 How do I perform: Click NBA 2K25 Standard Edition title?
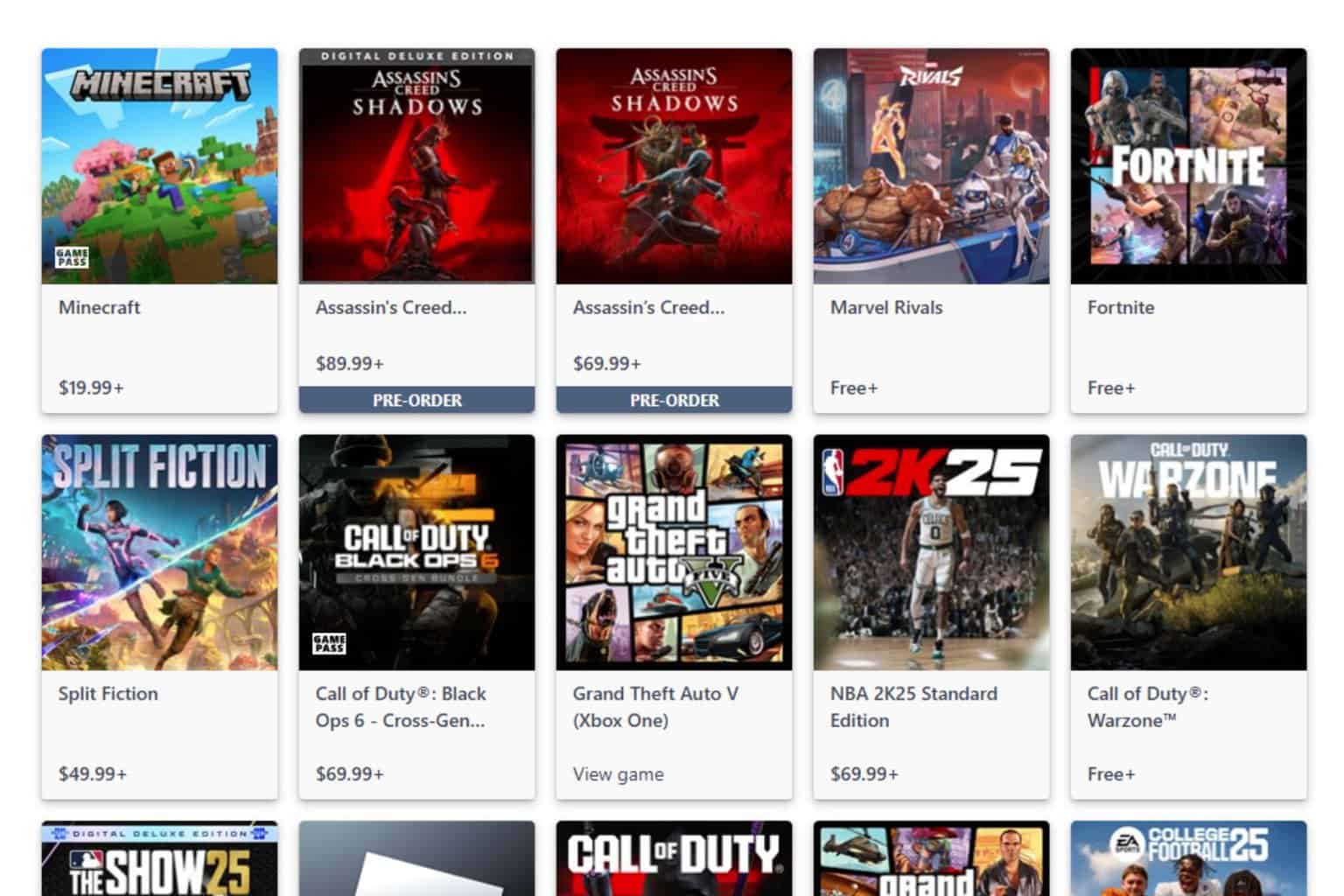[913, 707]
